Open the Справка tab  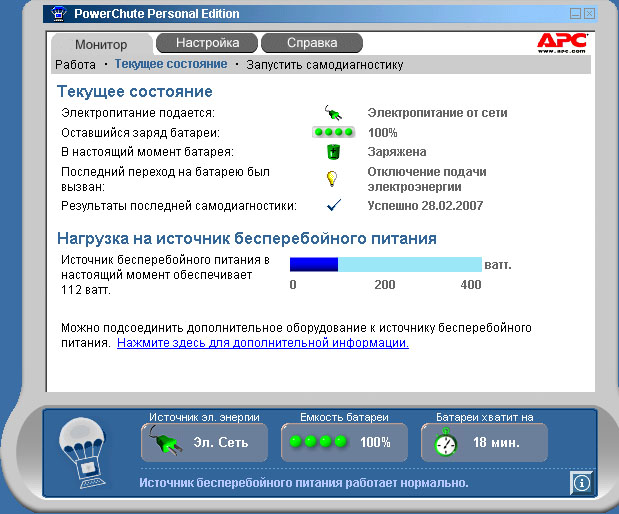[312, 43]
